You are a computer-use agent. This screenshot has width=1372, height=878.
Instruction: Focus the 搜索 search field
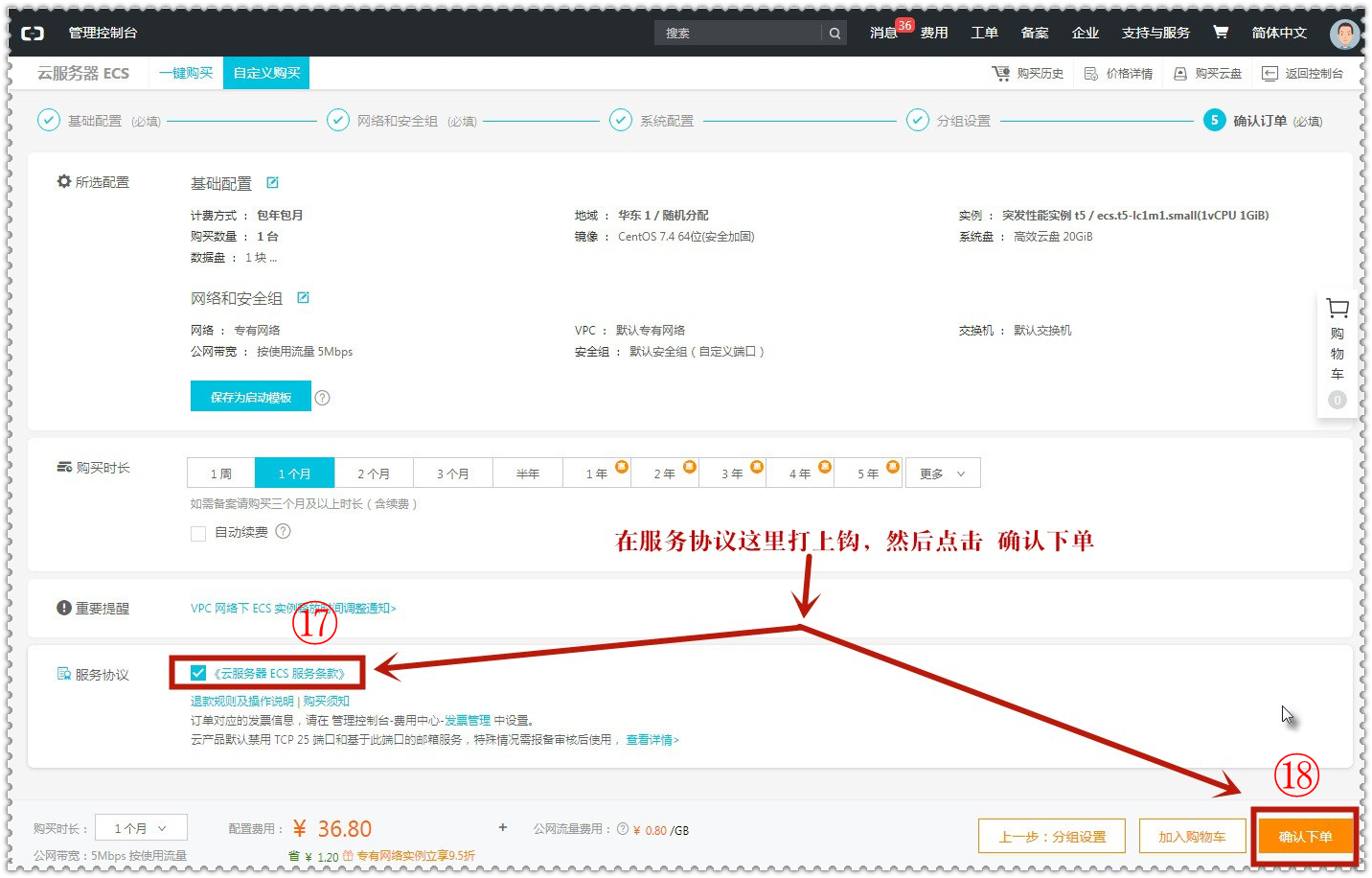pos(738,33)
